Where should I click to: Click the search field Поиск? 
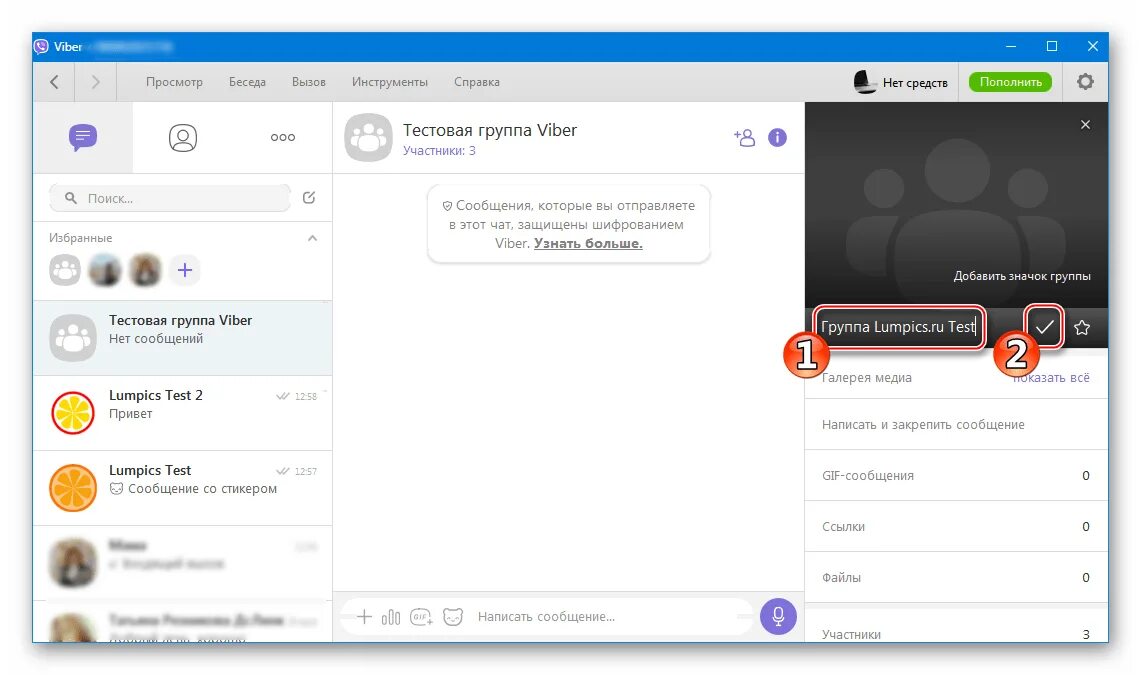170,198
